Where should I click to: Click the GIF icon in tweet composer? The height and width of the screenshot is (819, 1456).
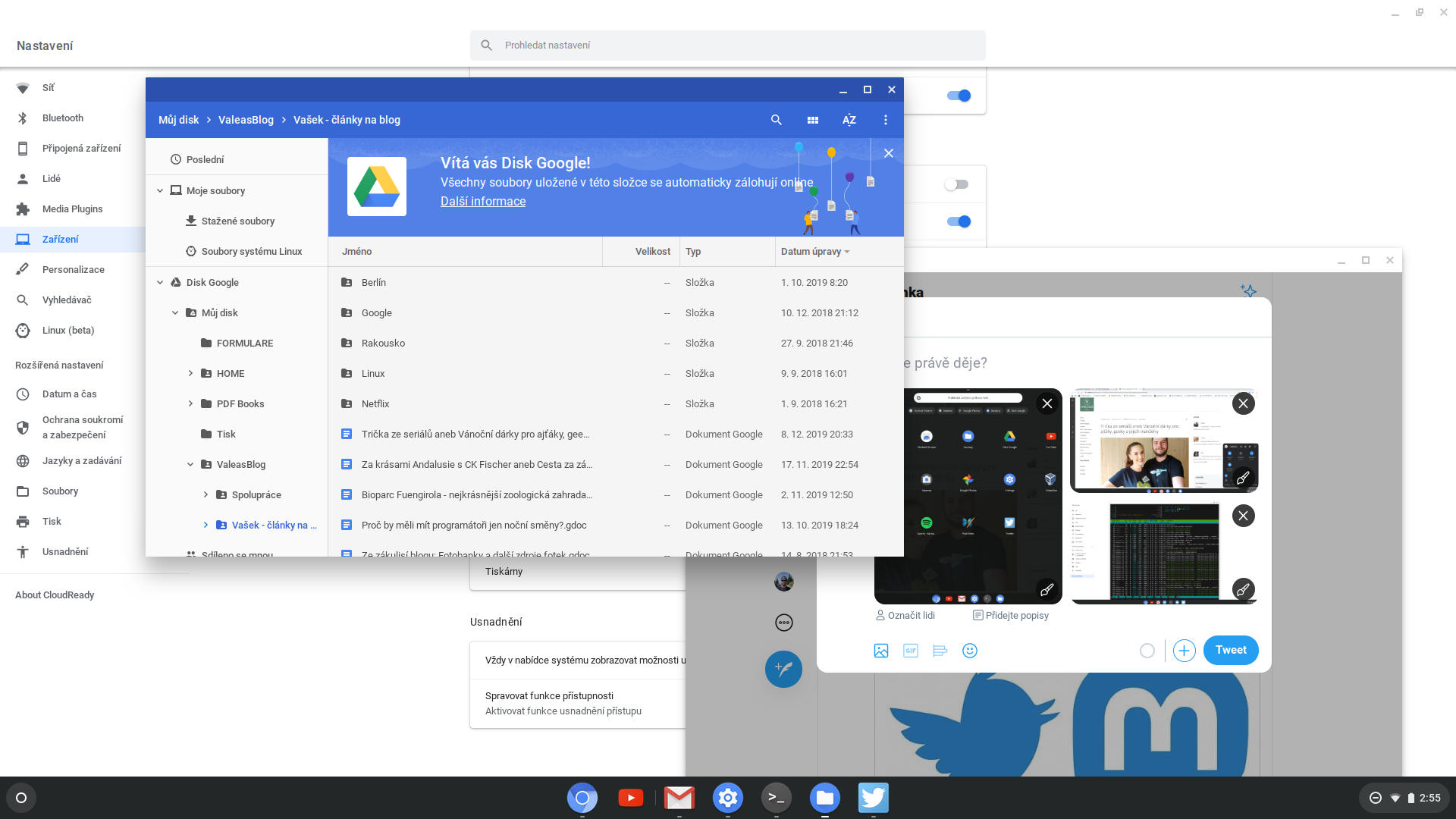(911, 651)
